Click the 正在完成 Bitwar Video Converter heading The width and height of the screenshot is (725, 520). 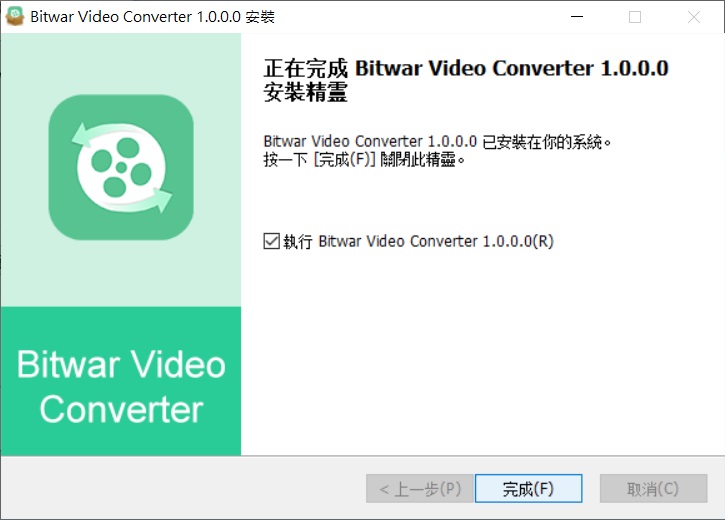pos(466,68)
